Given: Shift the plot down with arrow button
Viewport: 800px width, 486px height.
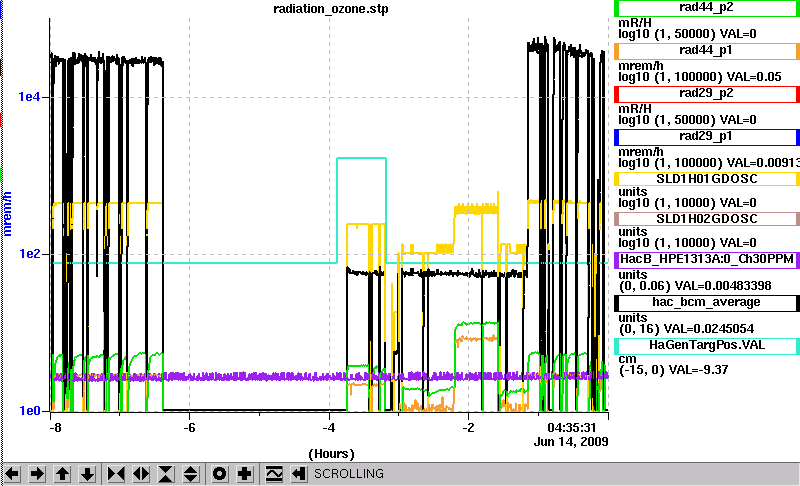Looking at the screenshot, I should pos(87,474).
